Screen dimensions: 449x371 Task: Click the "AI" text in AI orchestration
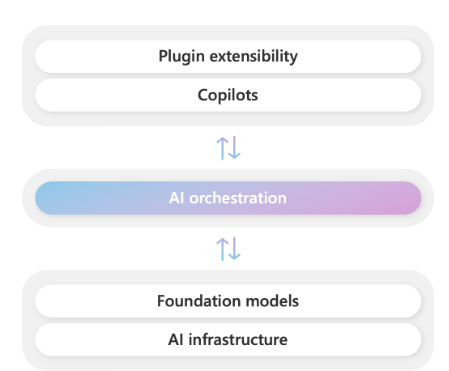176,198
